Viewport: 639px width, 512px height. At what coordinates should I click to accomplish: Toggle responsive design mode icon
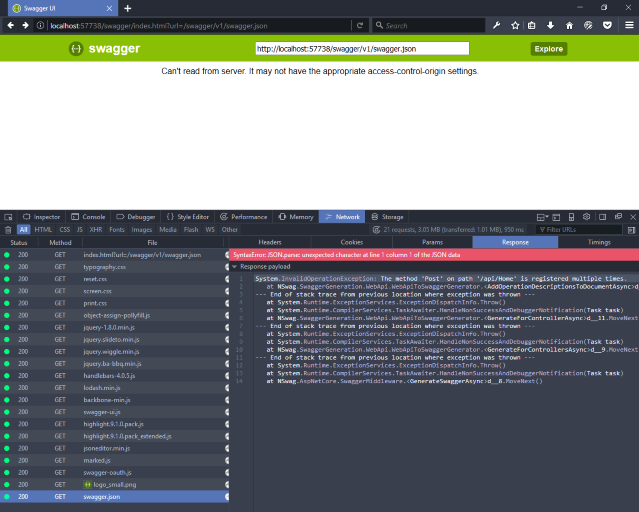pyautogui.click(x=571, y=217)
